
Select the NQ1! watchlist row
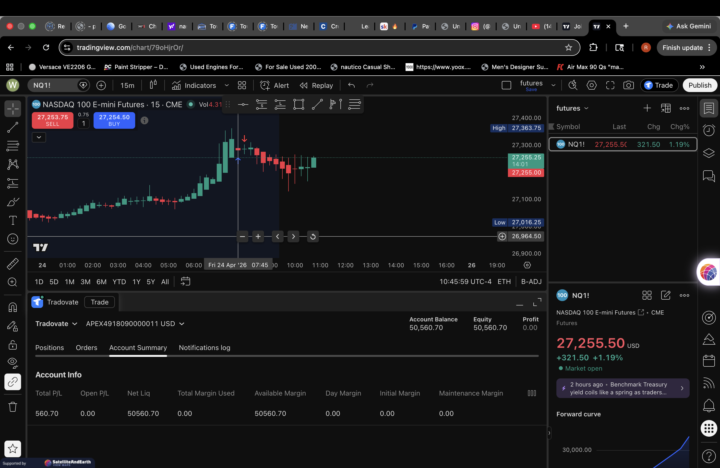coord(623,144)
